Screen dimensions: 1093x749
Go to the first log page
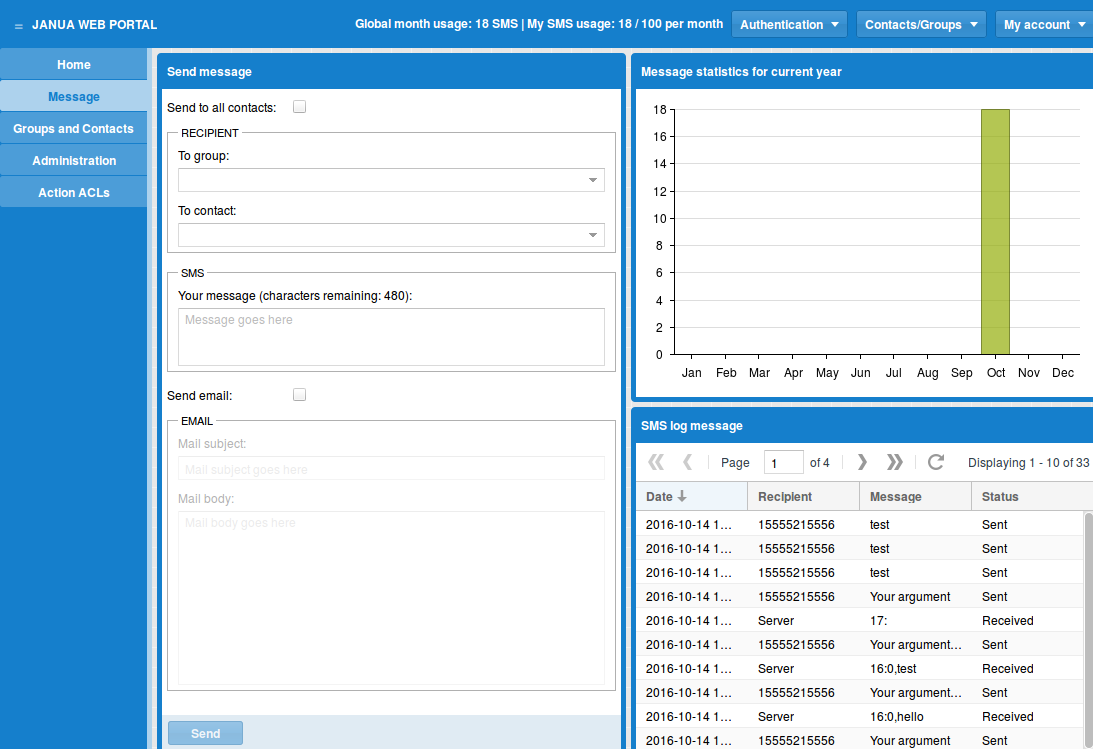[x=655, y=462]
